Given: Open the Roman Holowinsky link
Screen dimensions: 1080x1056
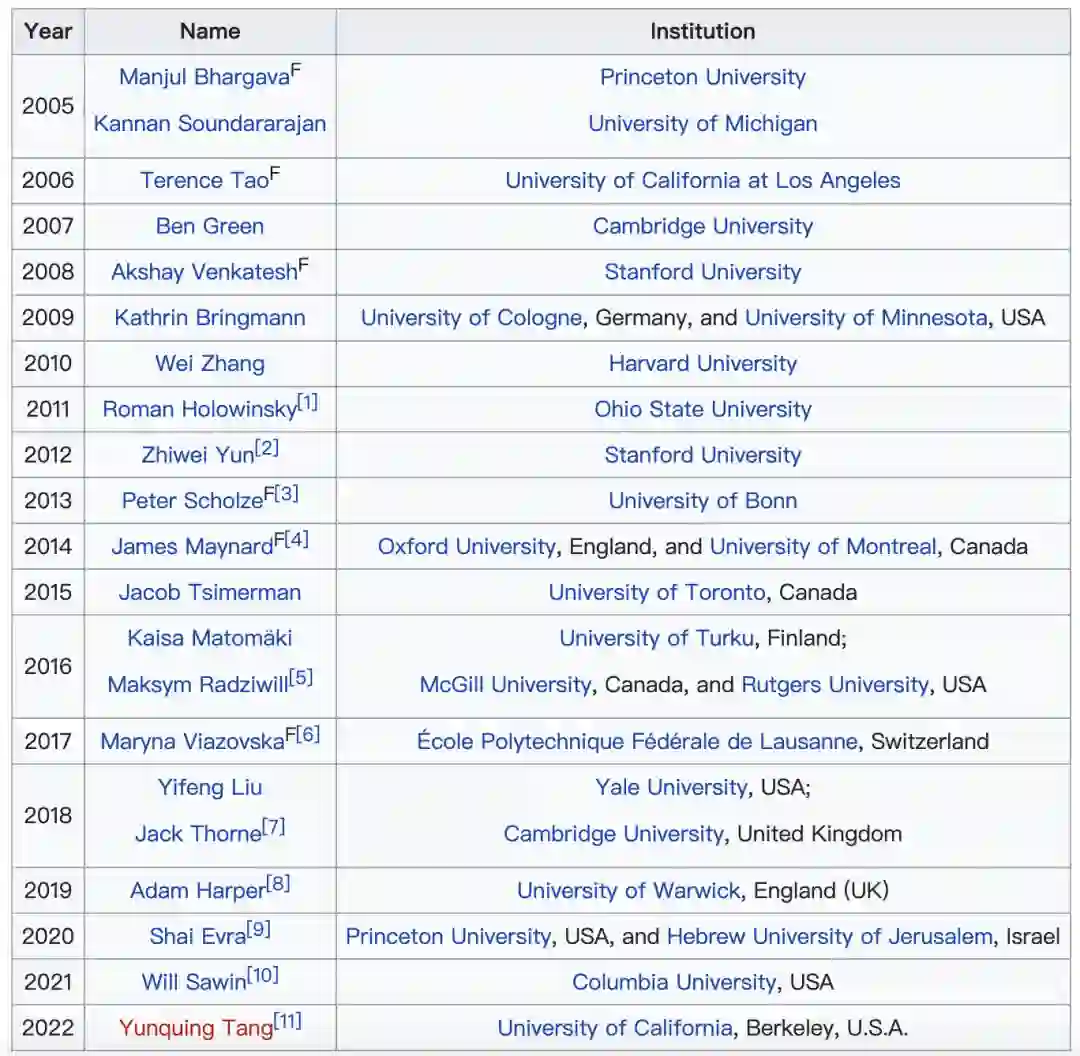Looking at the screenshot, I should coord(200,409).
